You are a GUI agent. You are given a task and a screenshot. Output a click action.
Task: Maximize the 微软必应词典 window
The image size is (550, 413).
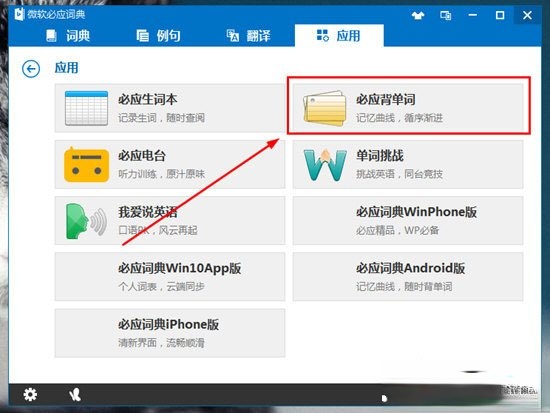[500, 15]
